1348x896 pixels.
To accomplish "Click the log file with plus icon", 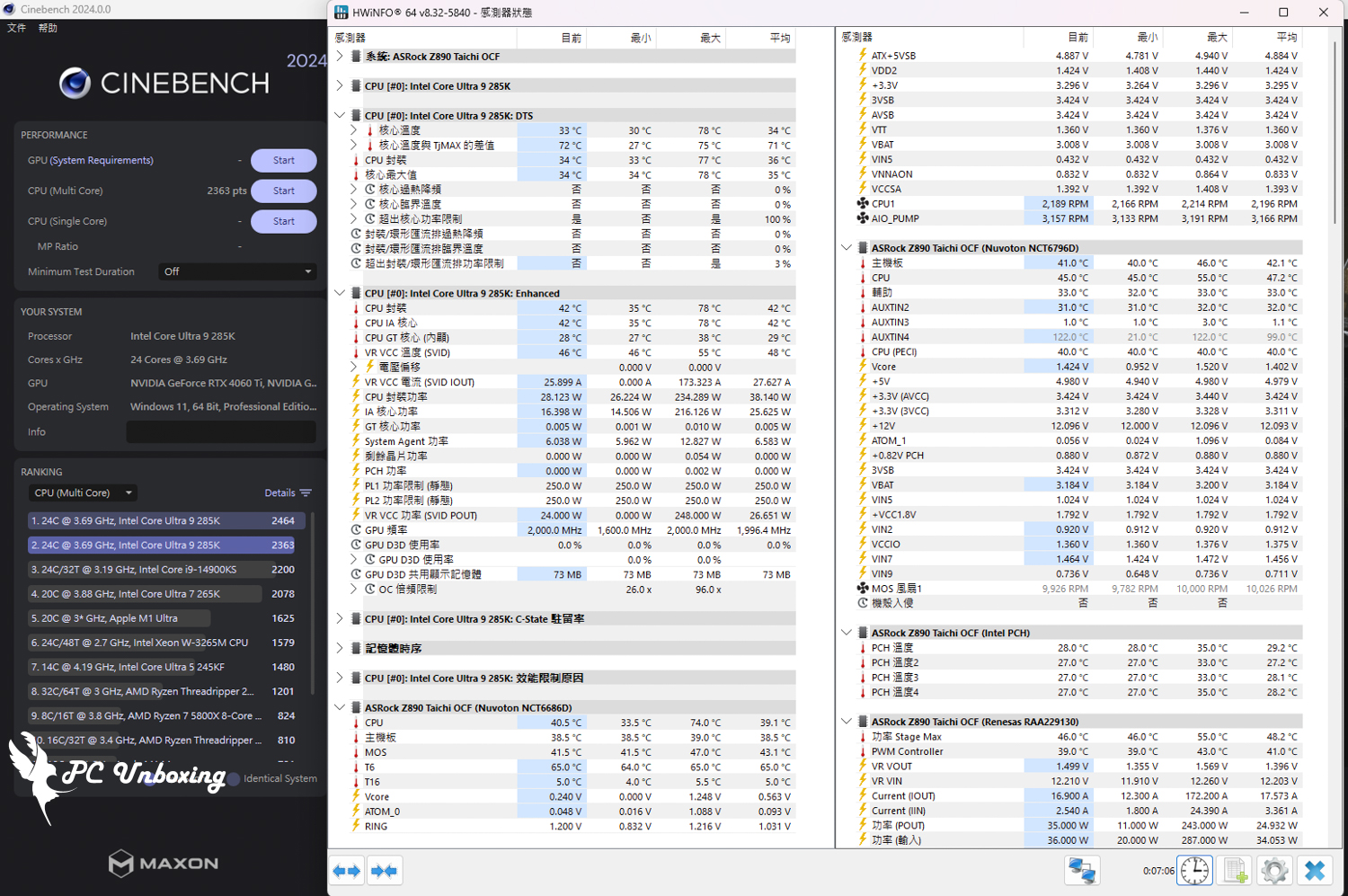I will tap(1236, 871).
